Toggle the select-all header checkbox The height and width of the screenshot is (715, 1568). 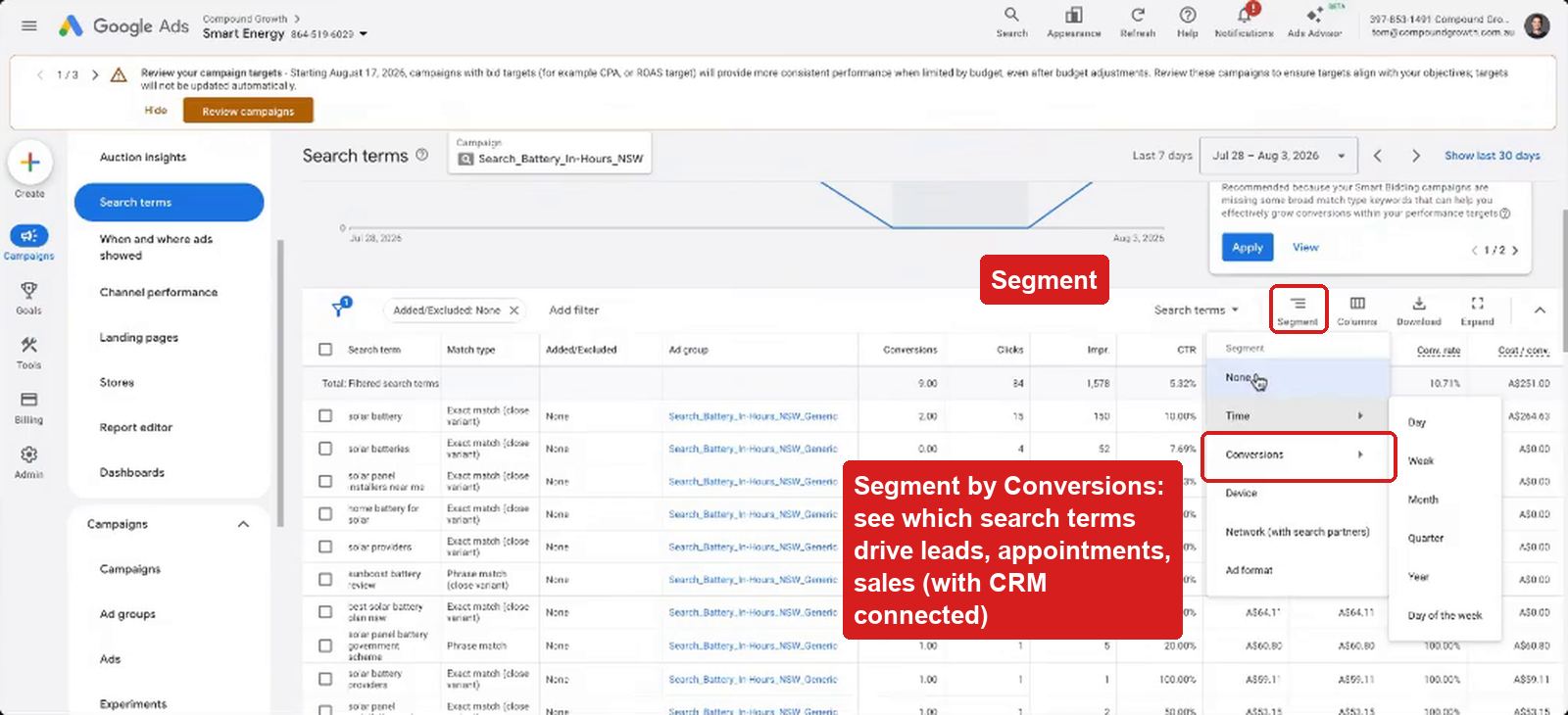click(325, 349)
